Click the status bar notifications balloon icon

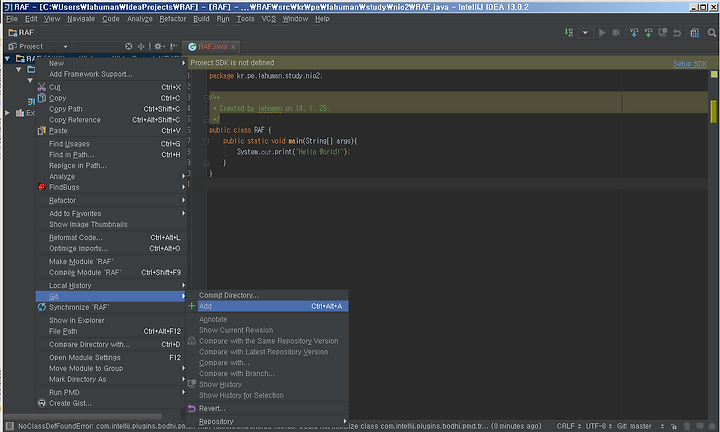(700, 426)
